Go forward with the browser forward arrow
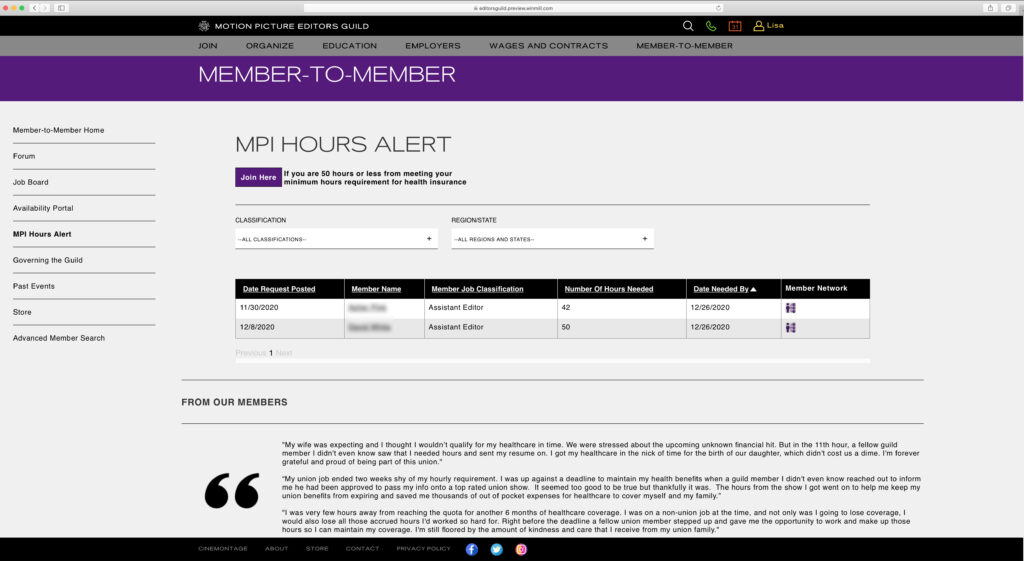The image size is (1024, 561). click(x=44, y=8)
